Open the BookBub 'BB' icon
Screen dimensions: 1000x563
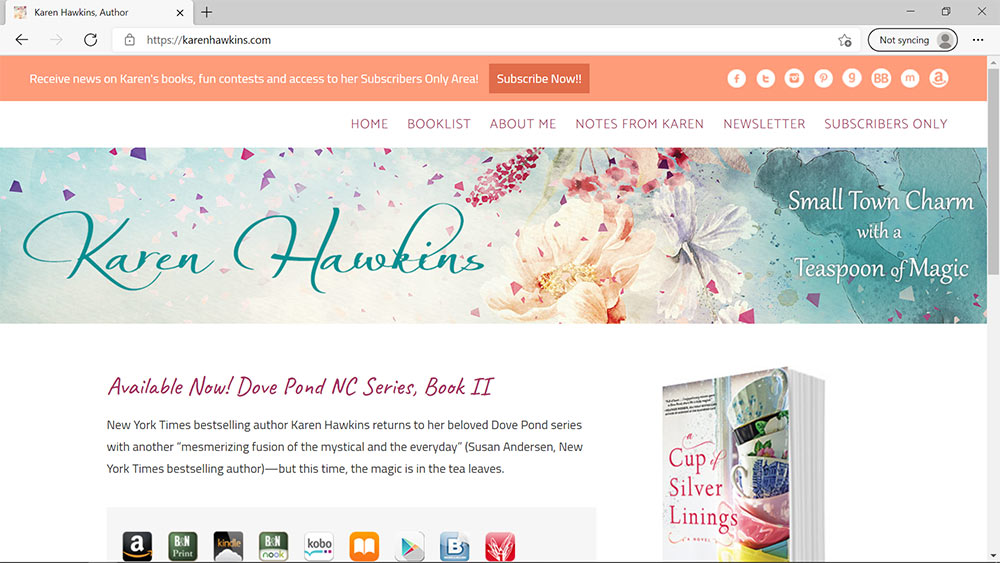coord(881,79)
